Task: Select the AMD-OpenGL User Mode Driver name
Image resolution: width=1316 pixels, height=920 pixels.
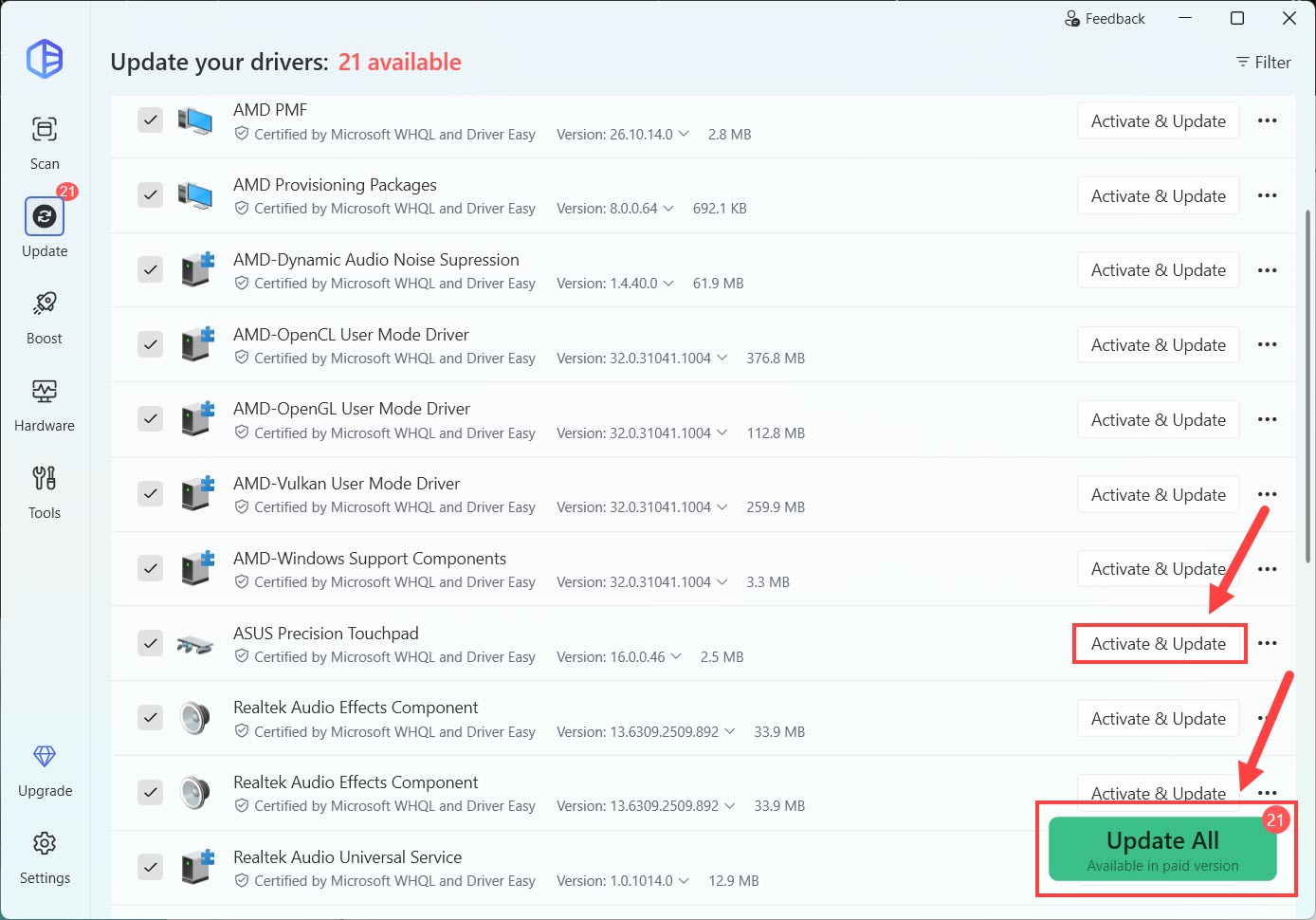Action: tap(352, 408)
